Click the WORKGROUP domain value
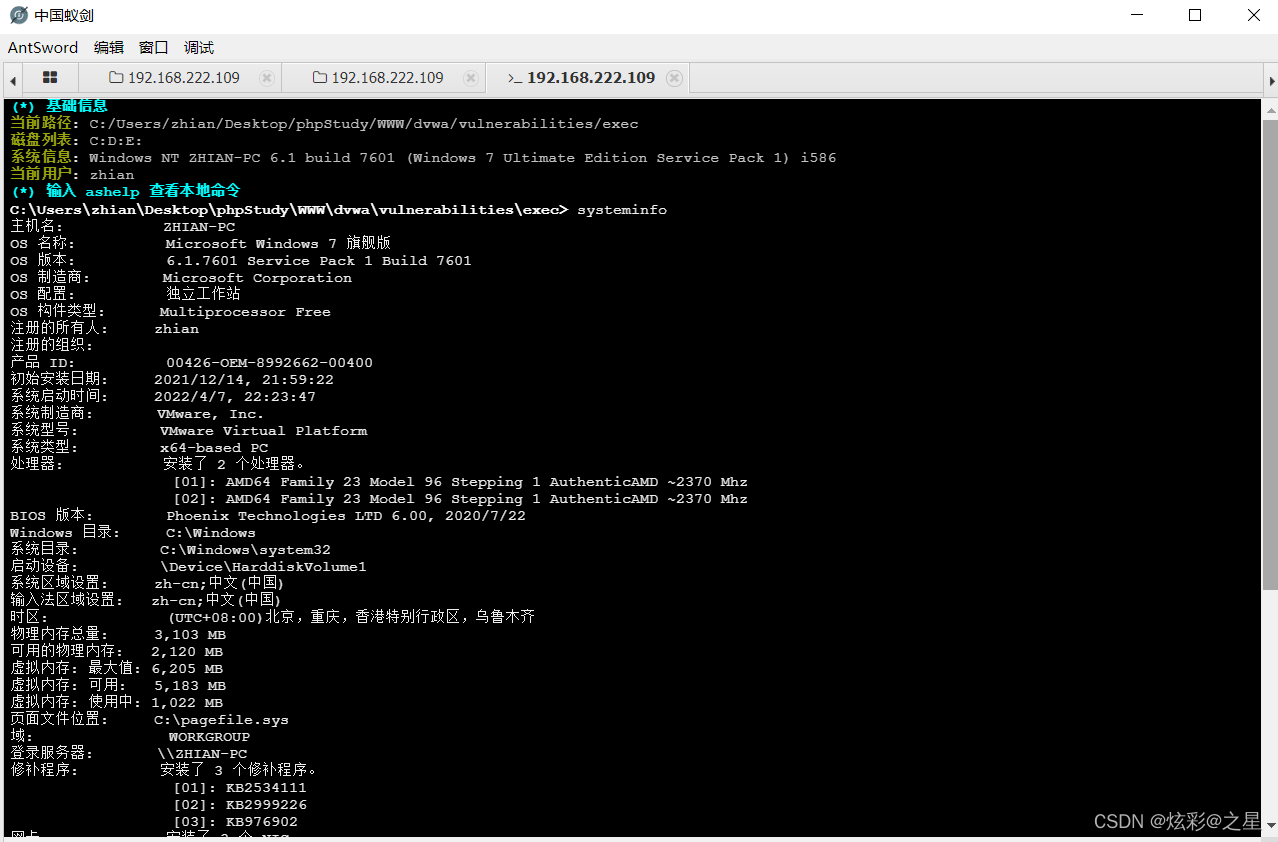 point(209,737)
